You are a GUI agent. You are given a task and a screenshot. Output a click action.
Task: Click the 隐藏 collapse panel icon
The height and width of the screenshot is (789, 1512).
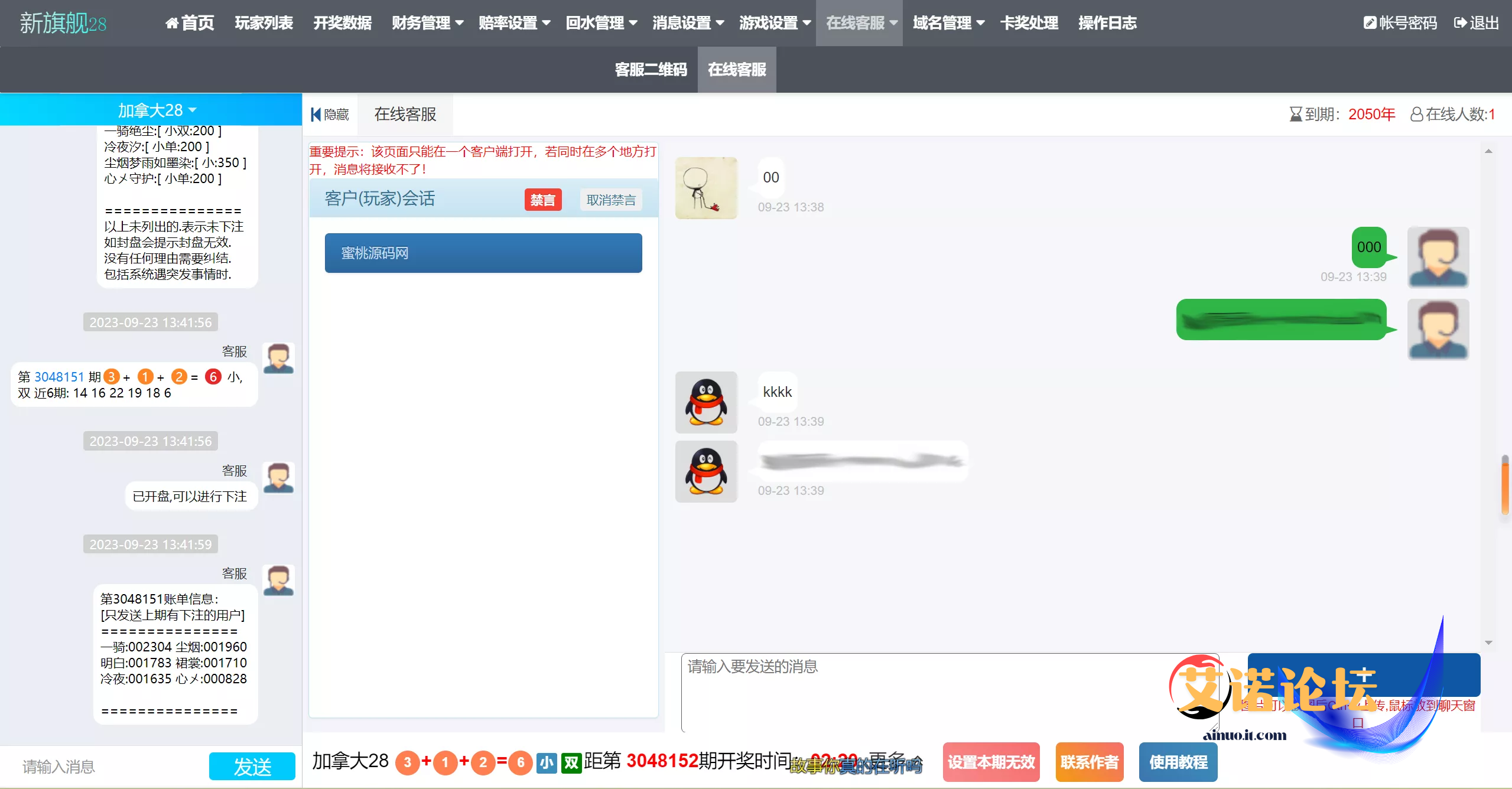(316, 115)
